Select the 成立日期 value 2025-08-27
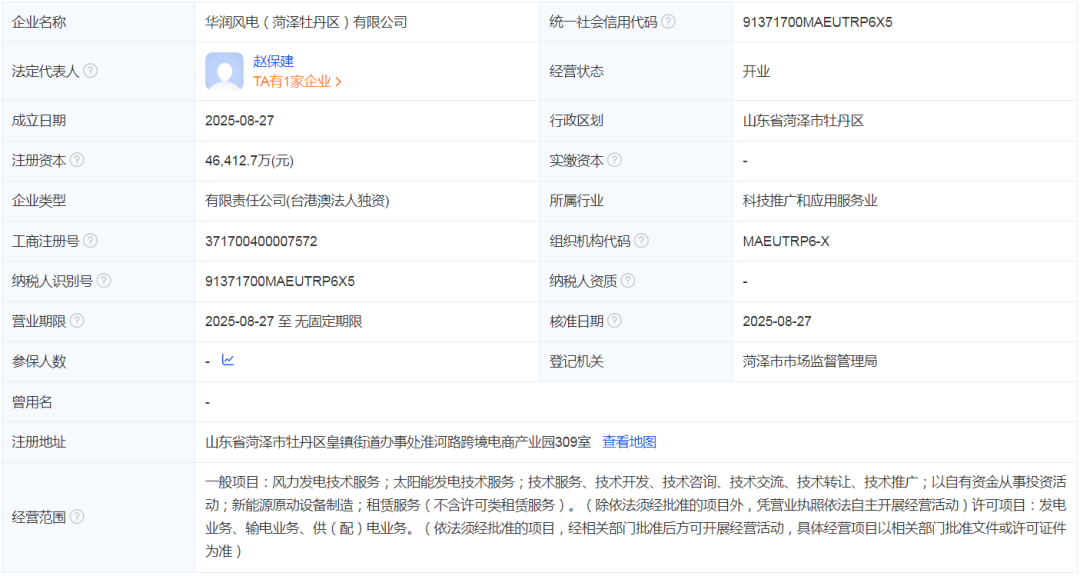Image resolution: width=1080 pixels, height=576 pixels. tap(240, 121)
